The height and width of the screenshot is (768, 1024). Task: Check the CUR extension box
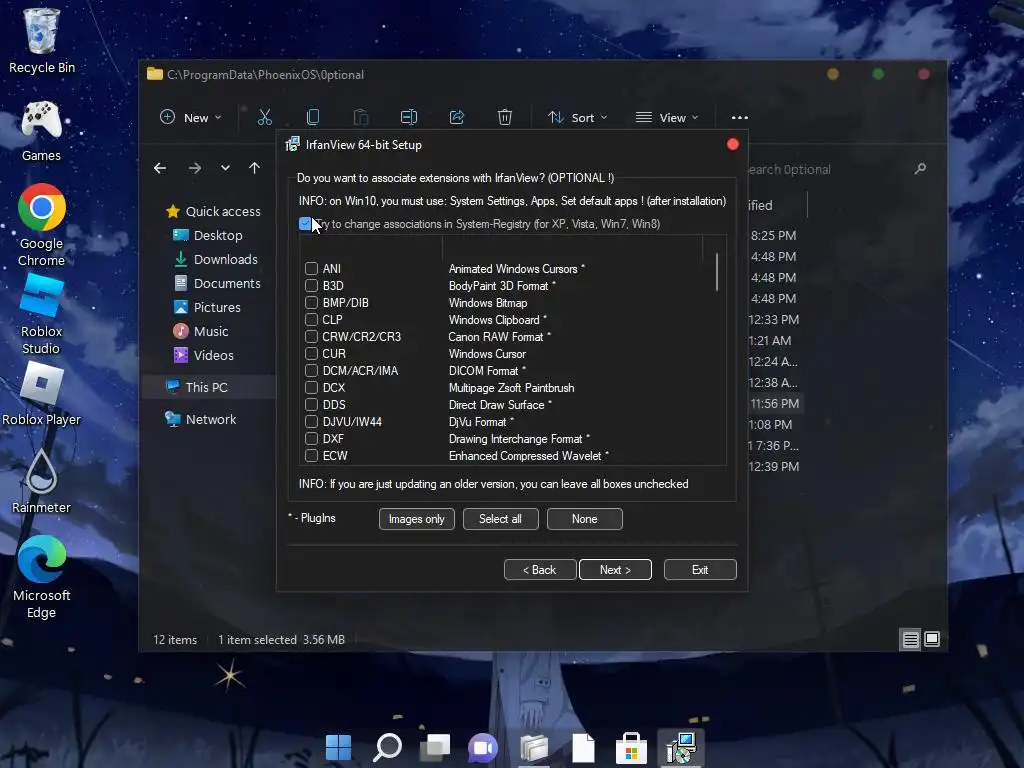[x=312, y=353]
